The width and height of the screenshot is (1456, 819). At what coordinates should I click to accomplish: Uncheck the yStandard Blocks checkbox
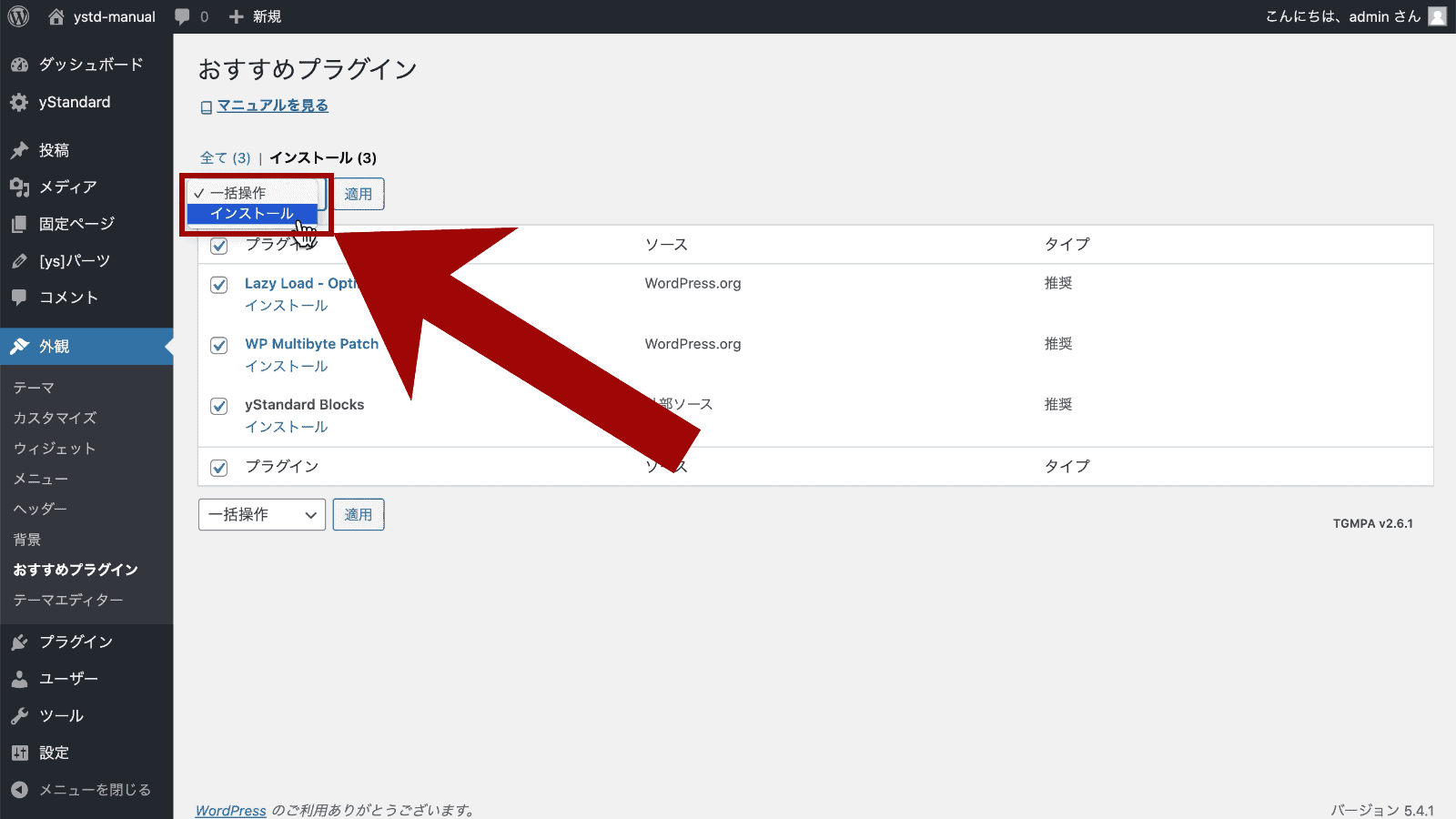(219, 406)
